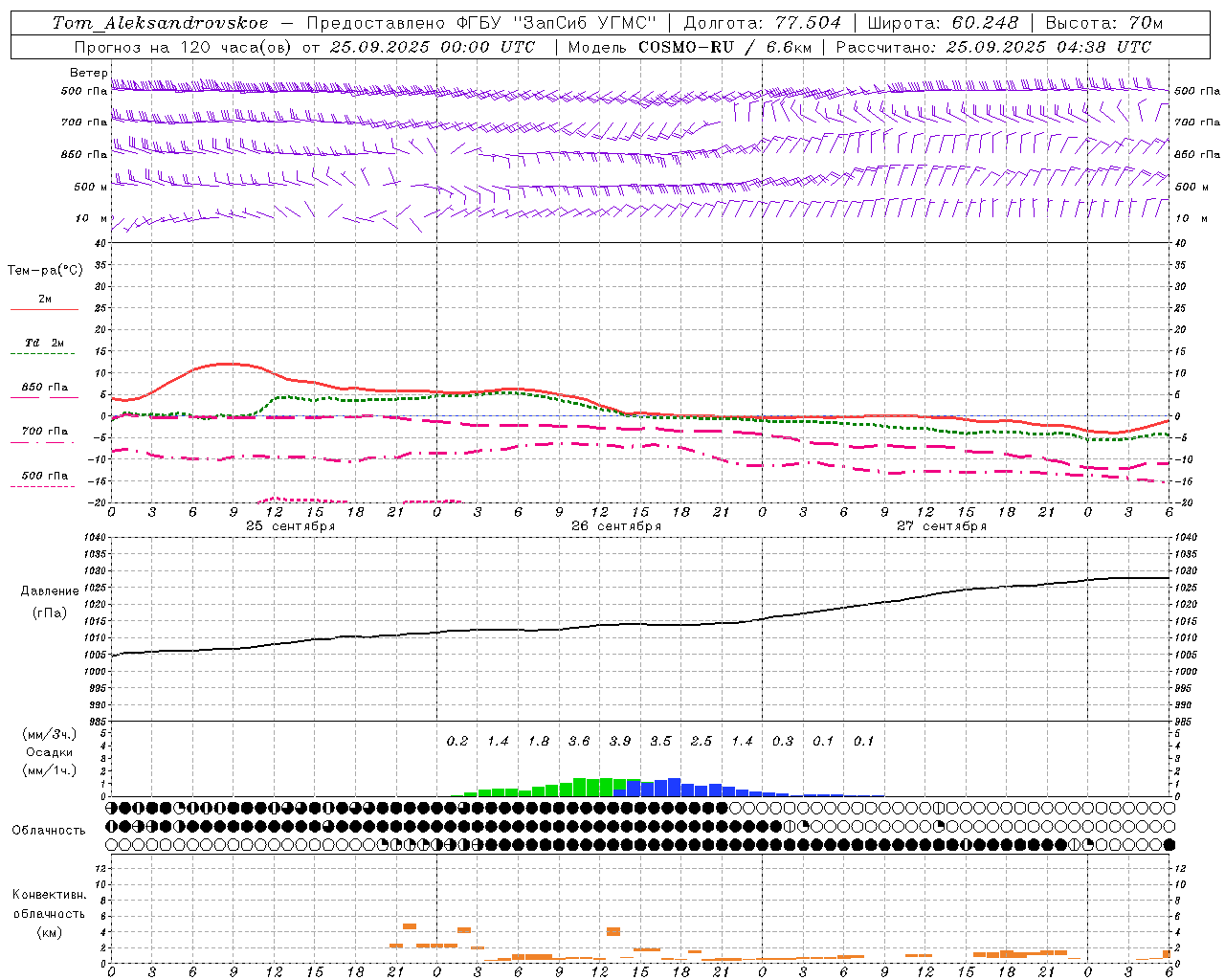1225x980 pixels.
Task: Click the (мм/1ч.) precipitation unit label
Action: pos(50,770)
